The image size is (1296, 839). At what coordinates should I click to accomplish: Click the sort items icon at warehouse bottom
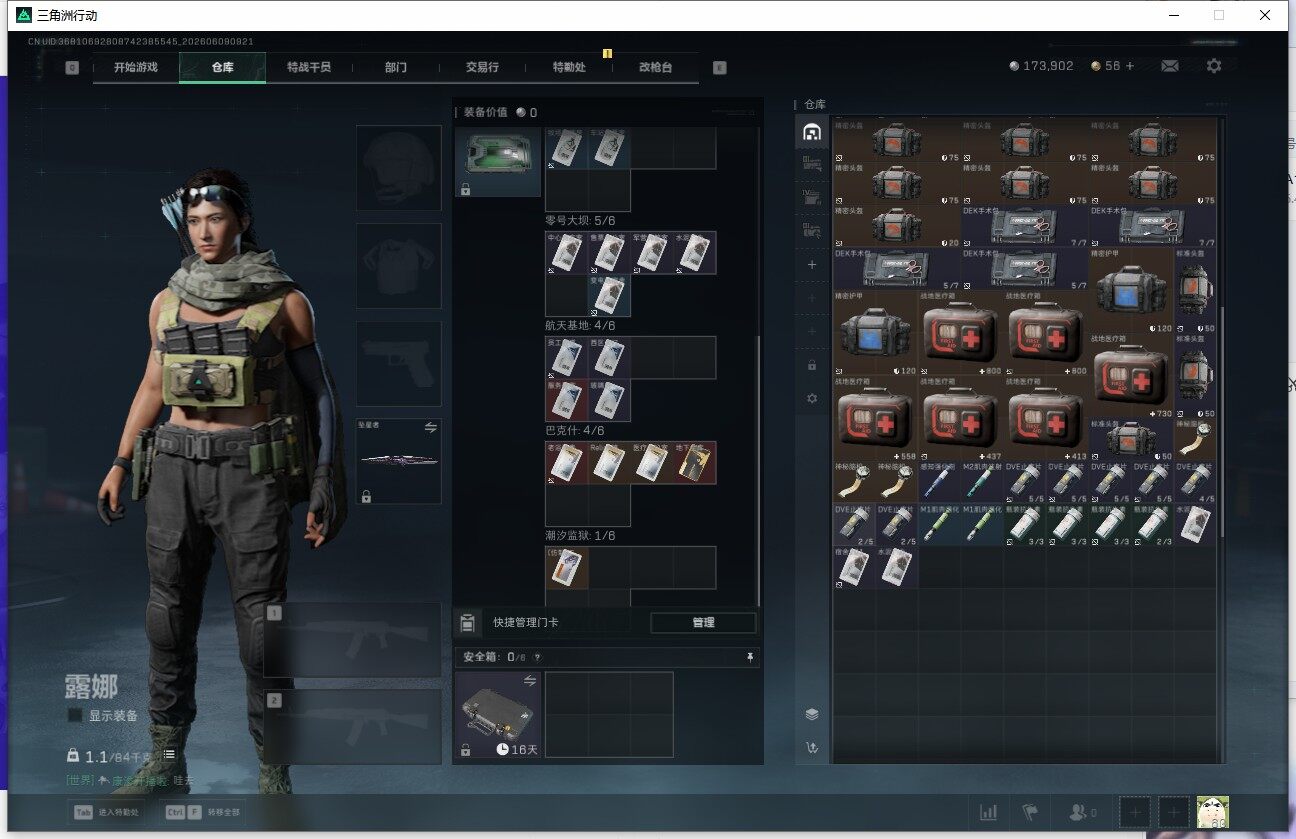pos(812,748)
